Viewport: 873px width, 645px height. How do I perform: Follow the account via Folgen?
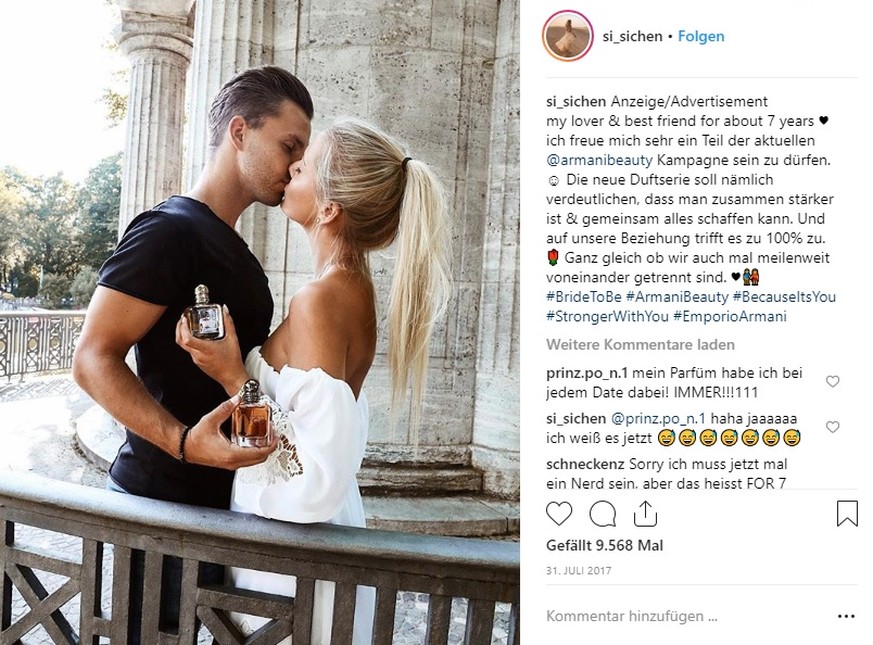[x=701, y=36]
